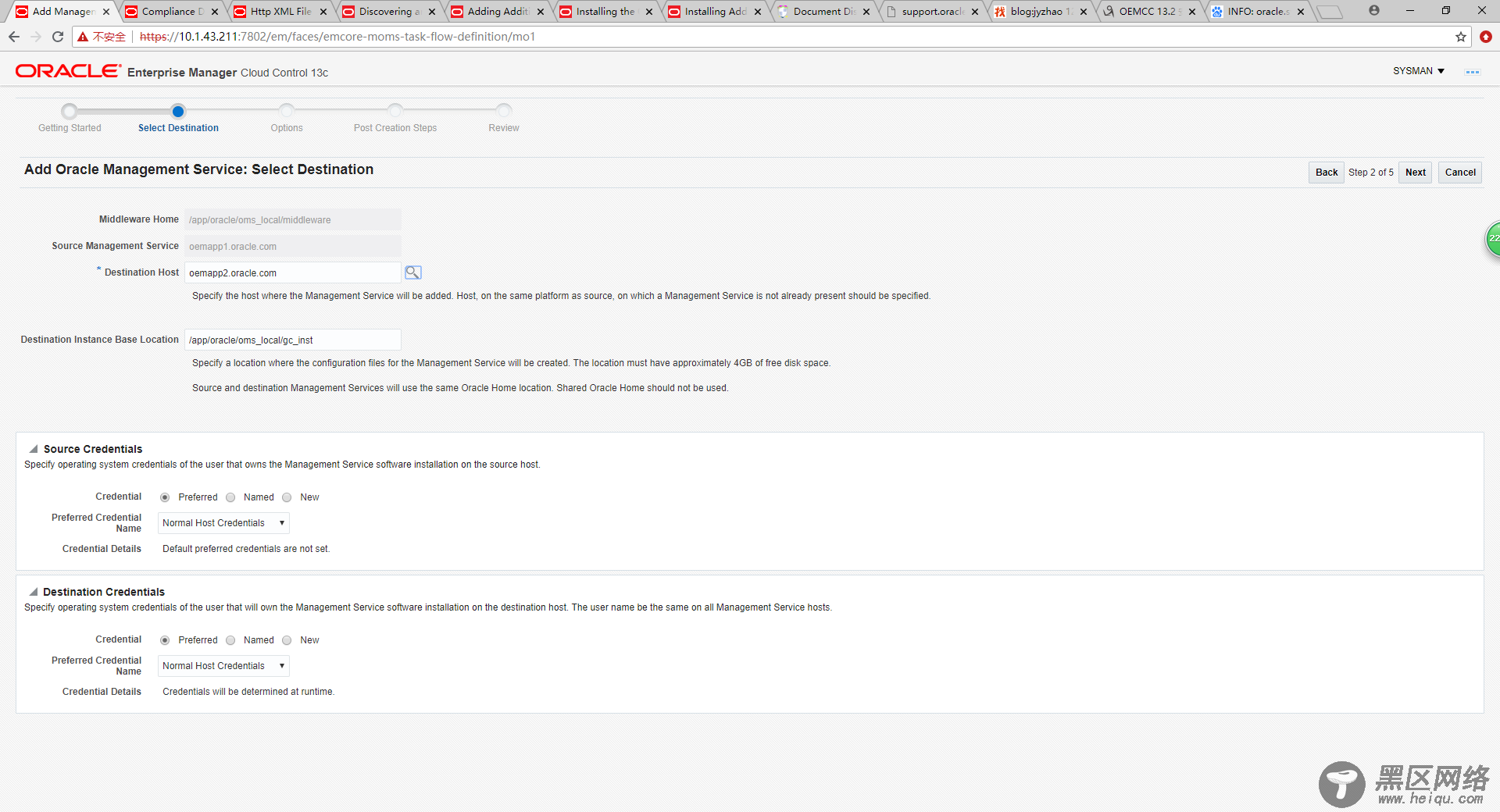Select Preferred in Source Credentials
The height and width of the screenshot is (812, 1500).
click(x=165, y=497)
